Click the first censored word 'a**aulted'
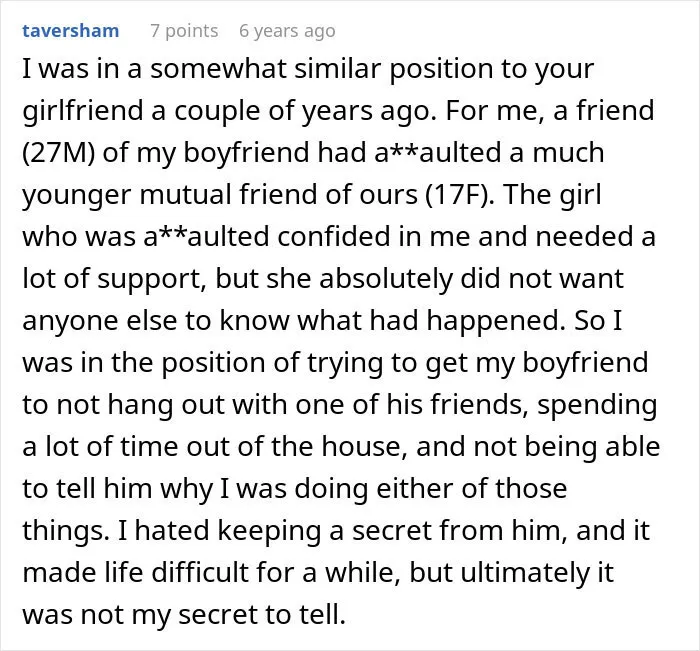The height and width of the screenshot is (651, 700). [x=438, y=153]
